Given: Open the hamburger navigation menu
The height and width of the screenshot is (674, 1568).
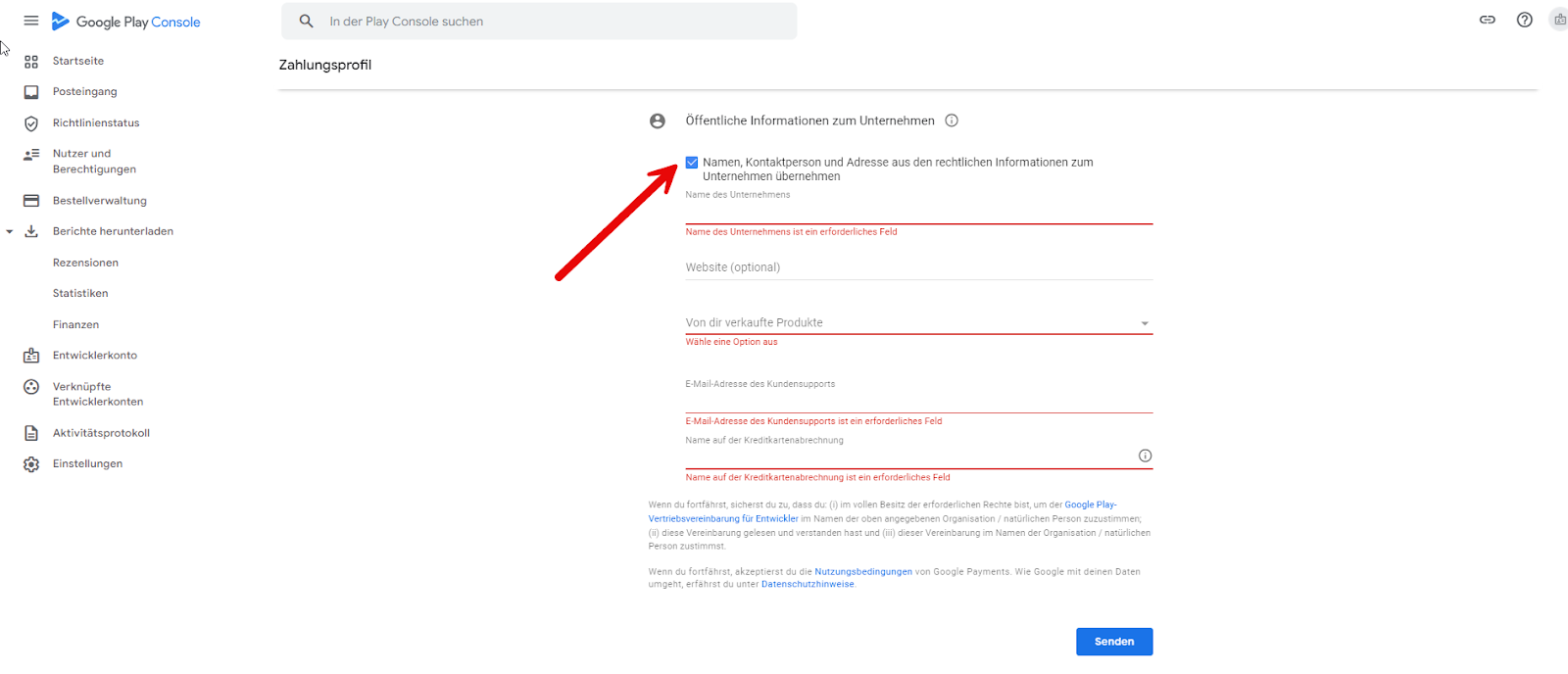Looking at the screenshot, I should click(x=31, y=21).
